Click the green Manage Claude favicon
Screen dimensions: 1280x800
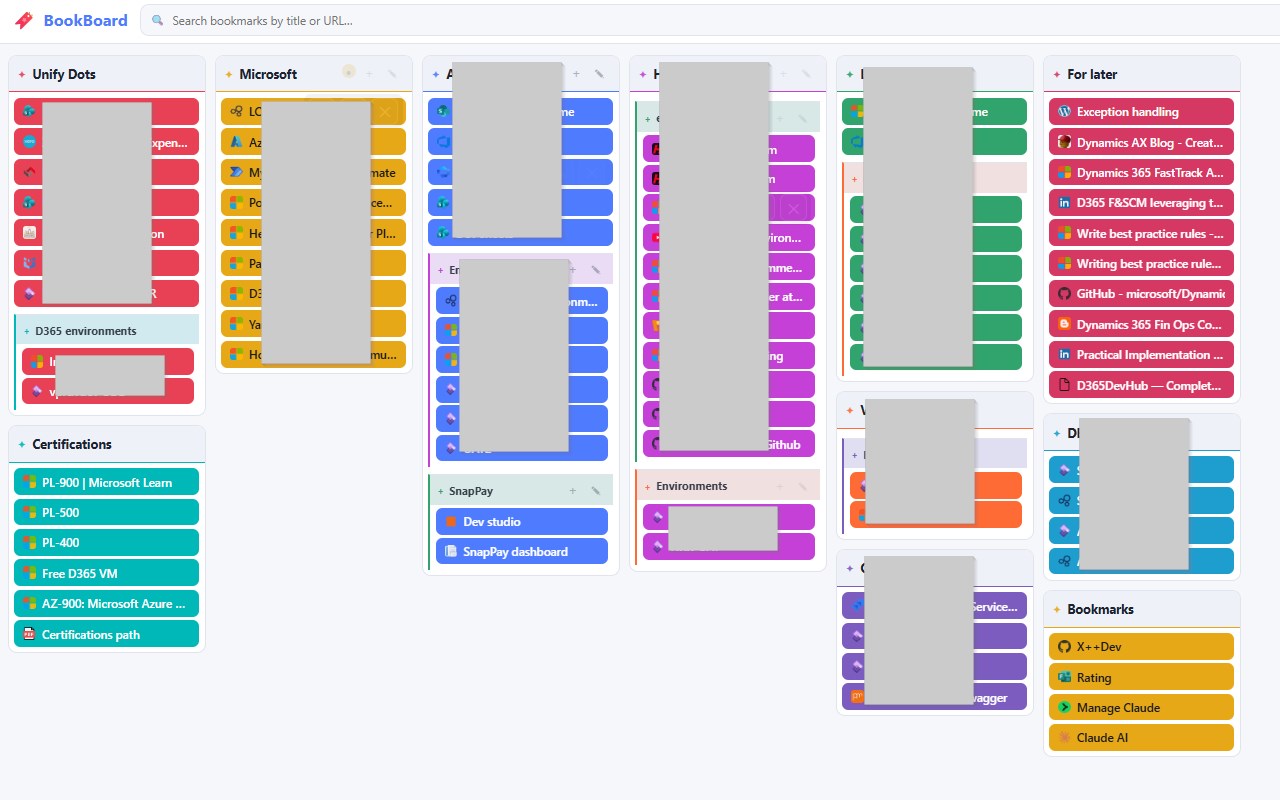(x=1064, y=708)
